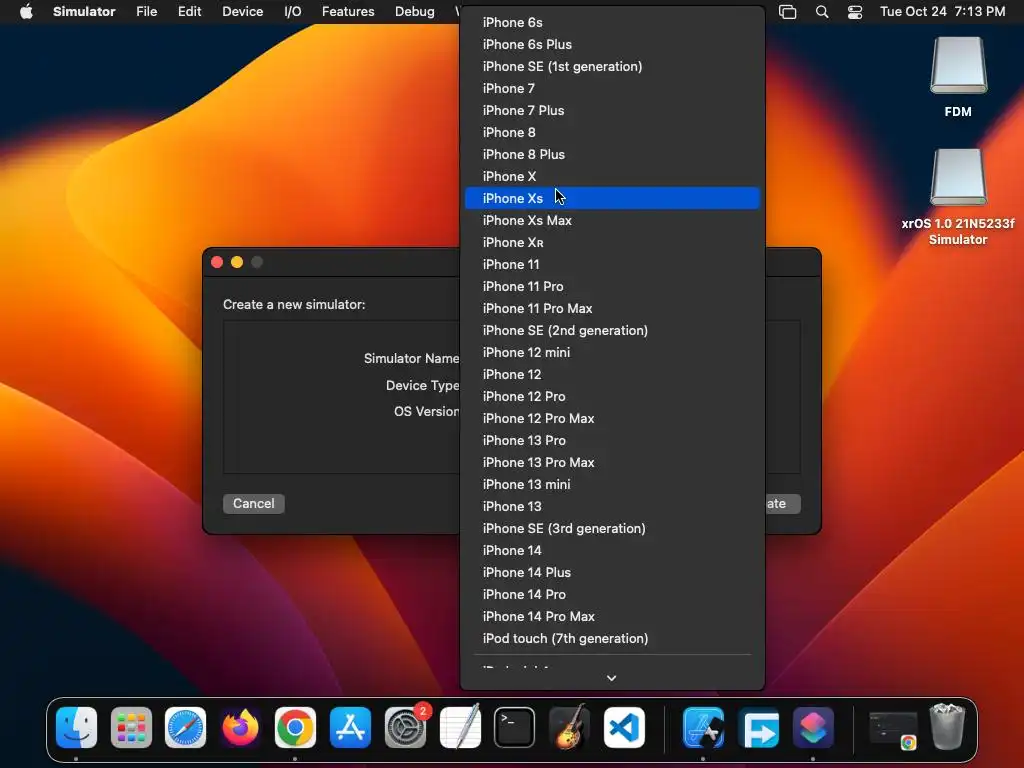Select iPhone 13 mini

point(612,485)
